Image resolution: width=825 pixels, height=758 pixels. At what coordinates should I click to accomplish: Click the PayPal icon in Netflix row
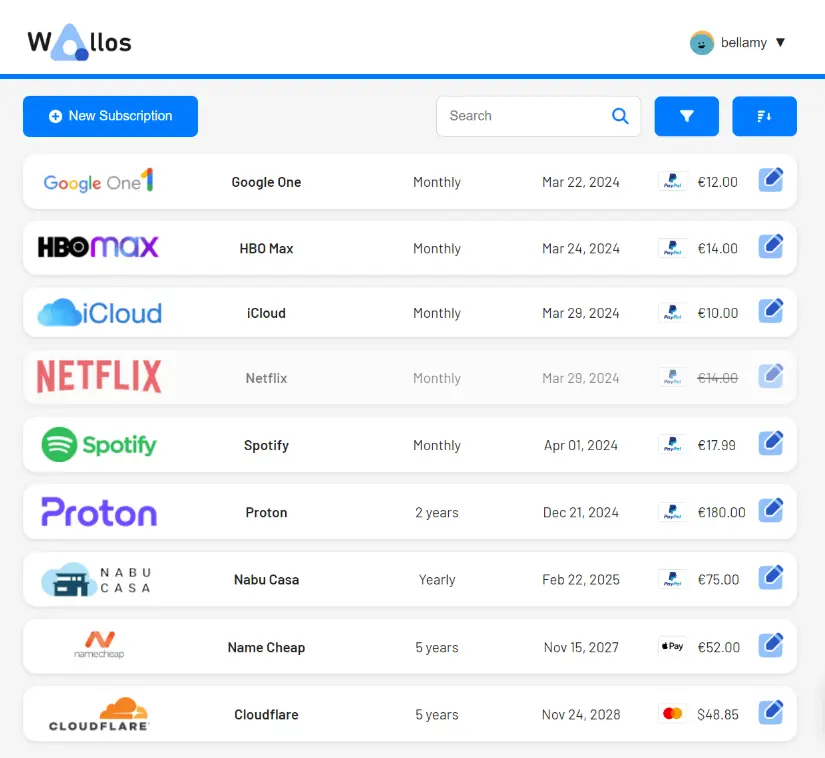coord(672,378)
